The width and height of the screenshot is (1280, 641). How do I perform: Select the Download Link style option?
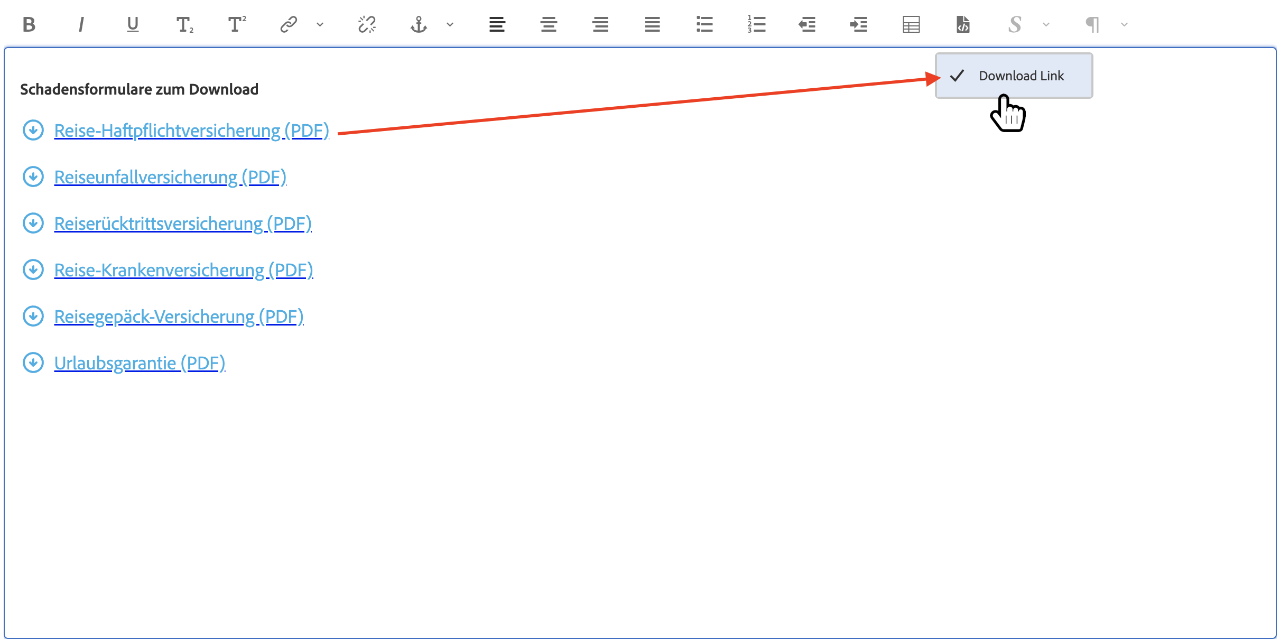(x=1020, y=76)
